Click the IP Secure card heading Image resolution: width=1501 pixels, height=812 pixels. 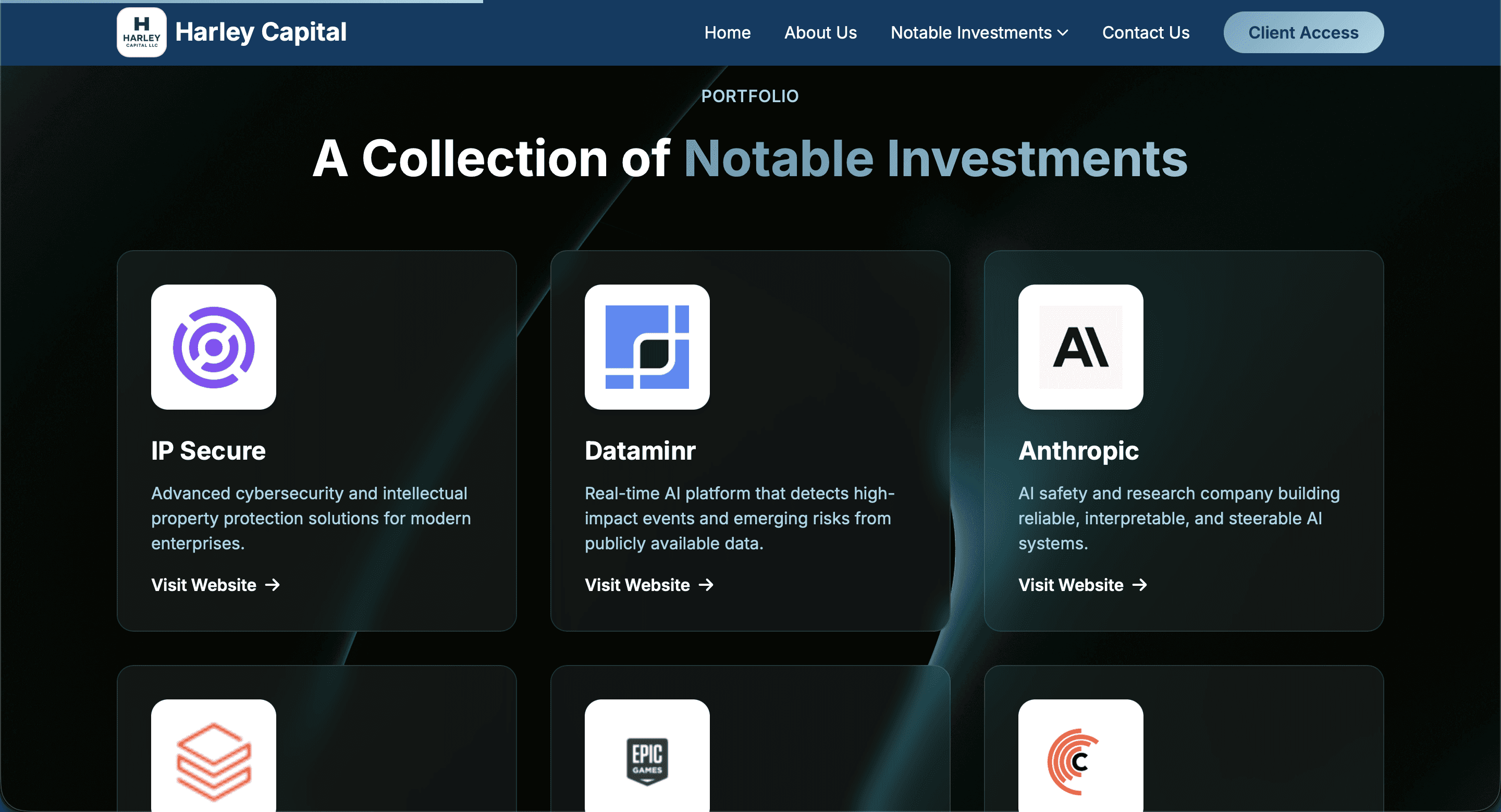click(x=208, y=451)
